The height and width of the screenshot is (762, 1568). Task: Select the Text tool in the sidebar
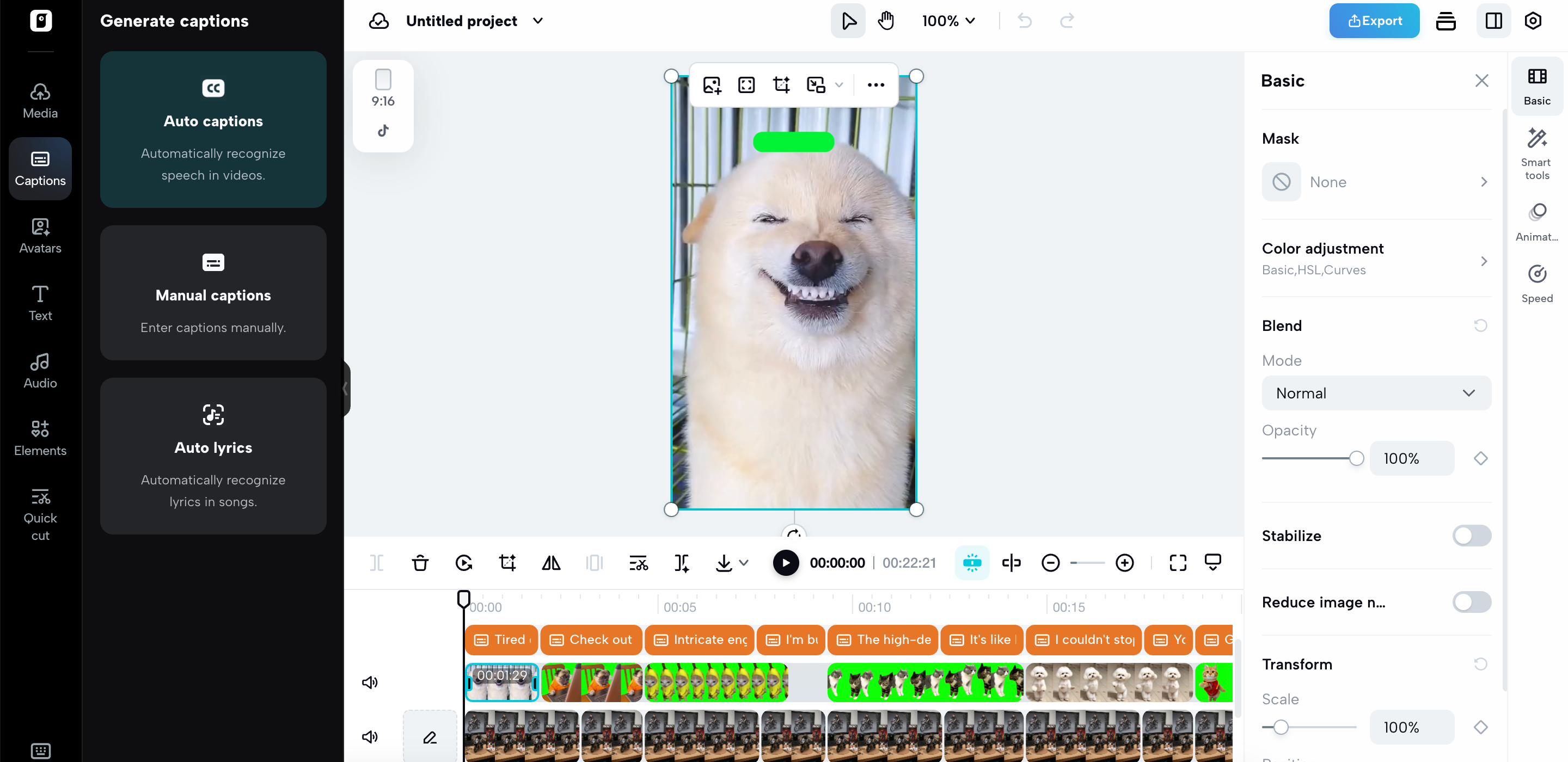[x=39, y=303]
